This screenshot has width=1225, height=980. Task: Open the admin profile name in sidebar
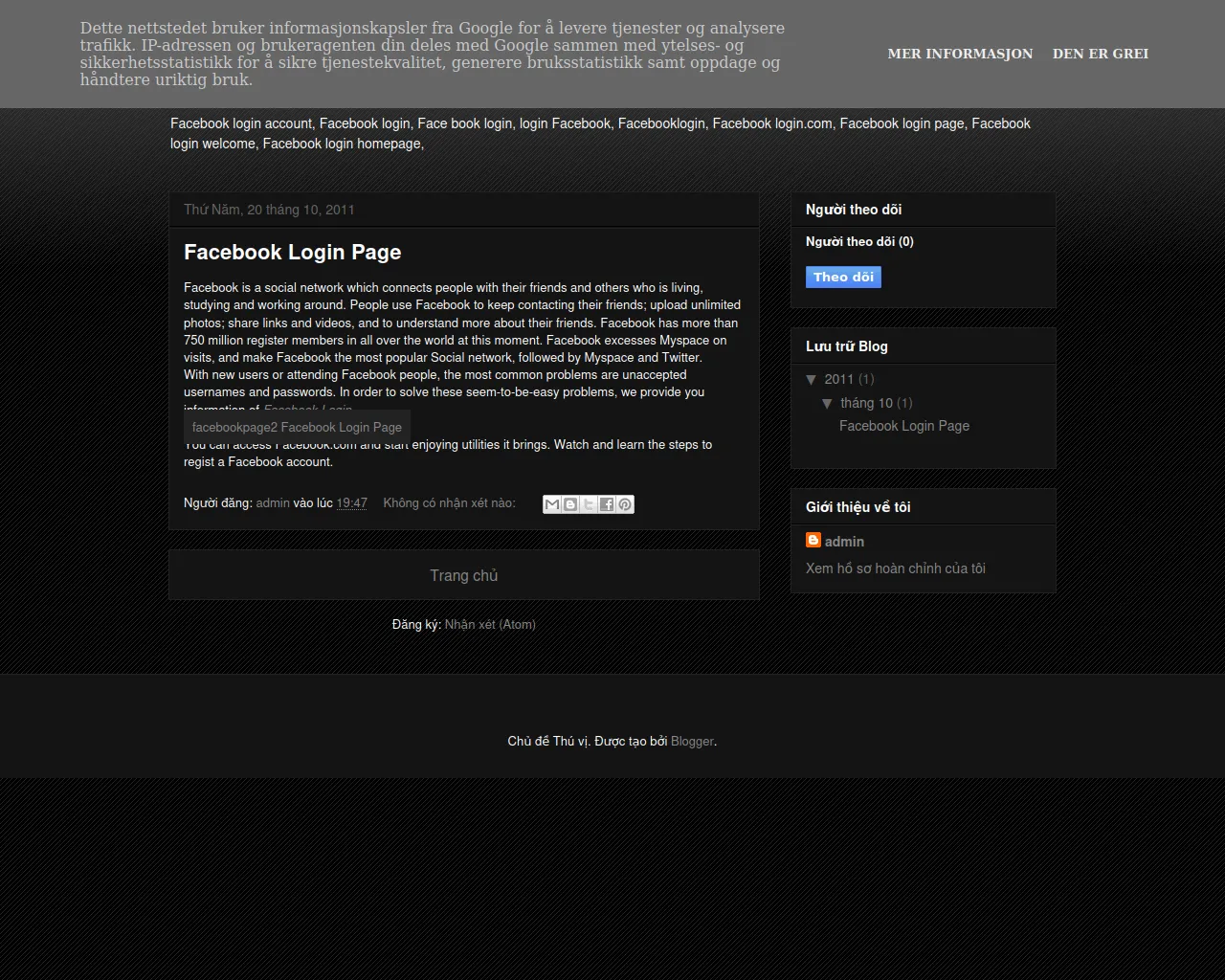tap(844, 542)
